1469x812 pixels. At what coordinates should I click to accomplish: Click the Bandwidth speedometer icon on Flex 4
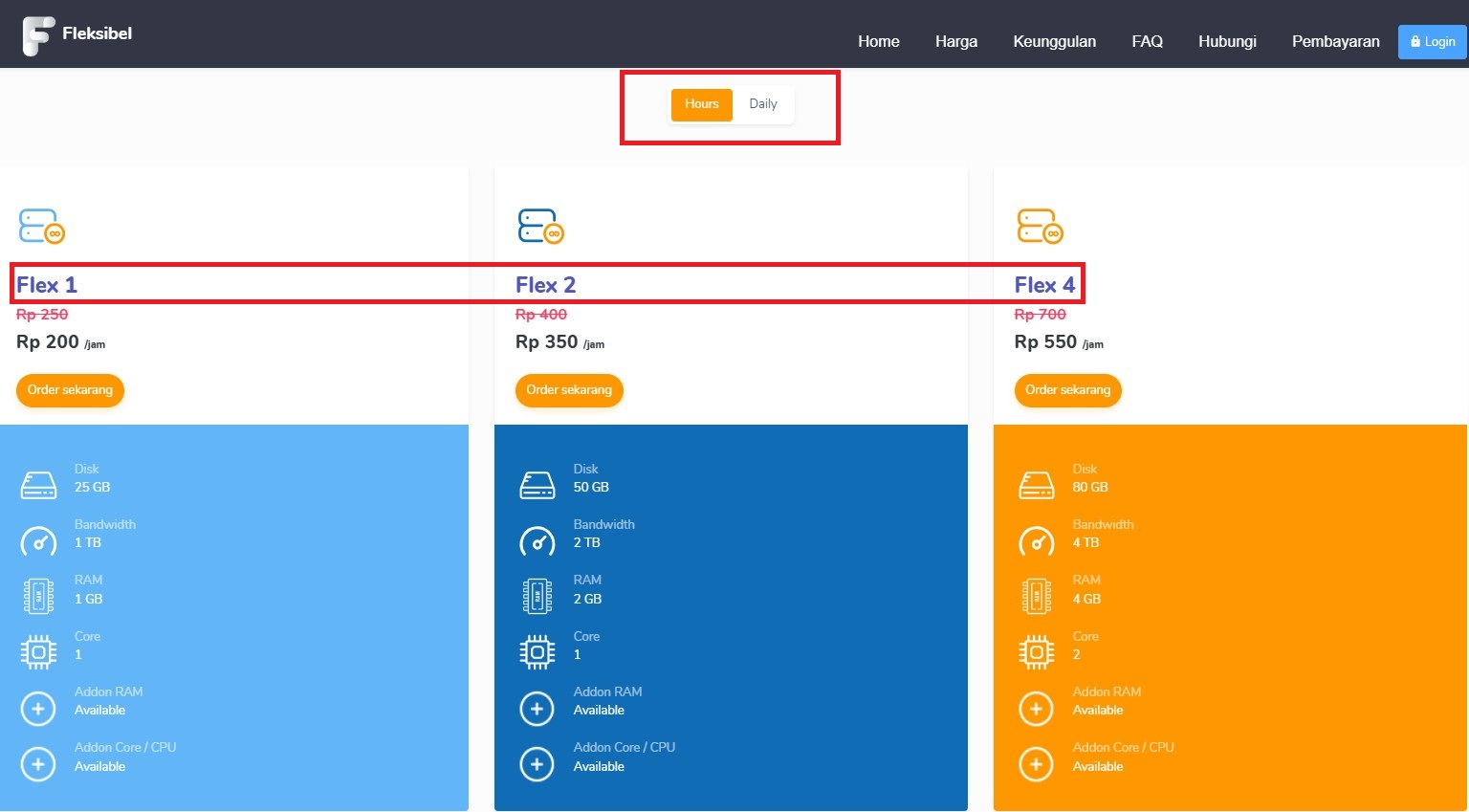(x=1036, y=539)
